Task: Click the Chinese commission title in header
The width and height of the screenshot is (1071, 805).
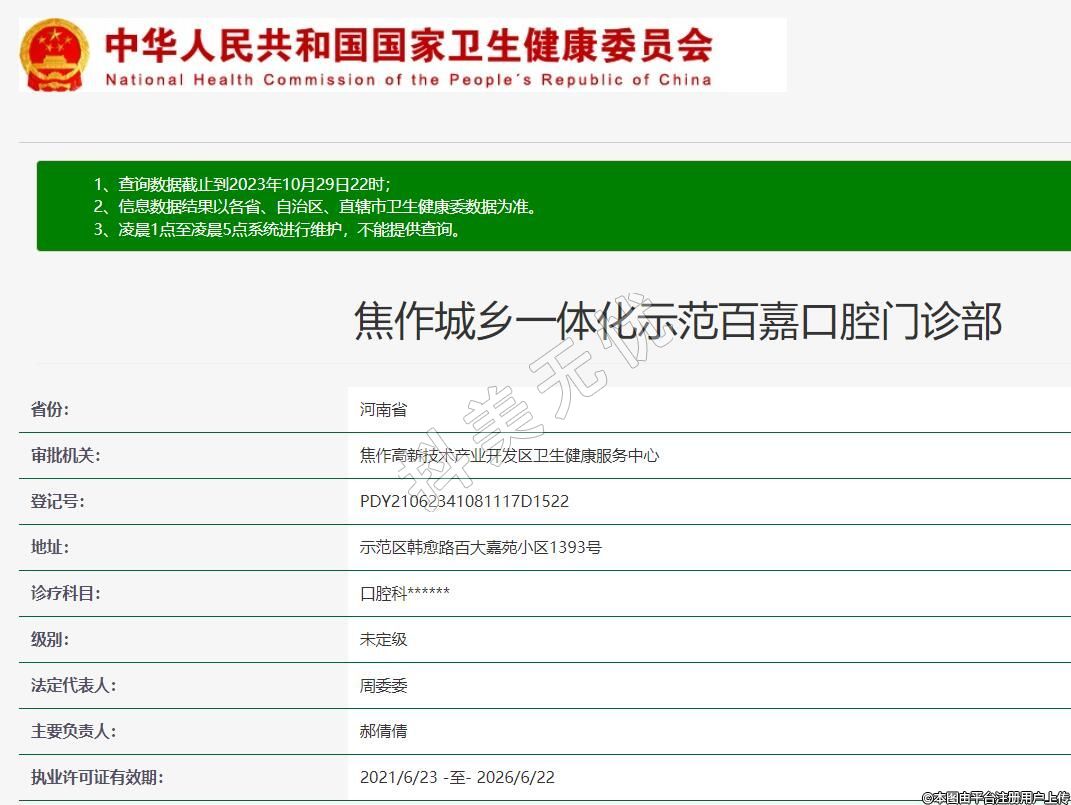Action: click(x=408, y=44)
